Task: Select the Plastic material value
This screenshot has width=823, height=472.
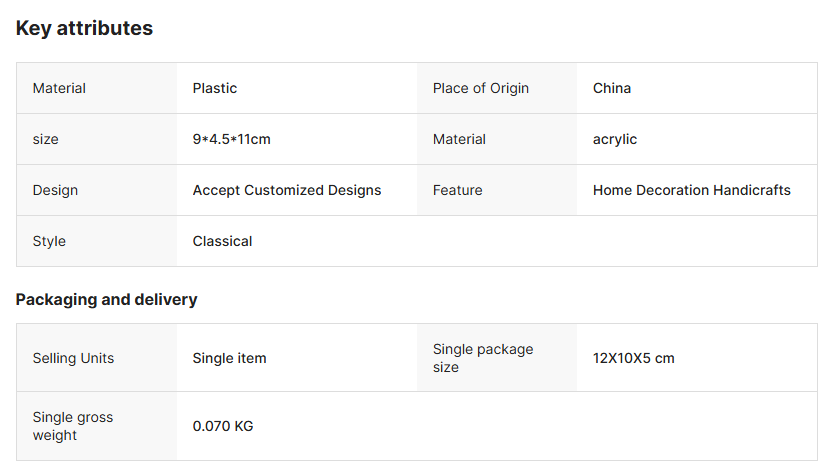Action: (x=215, y=88)
